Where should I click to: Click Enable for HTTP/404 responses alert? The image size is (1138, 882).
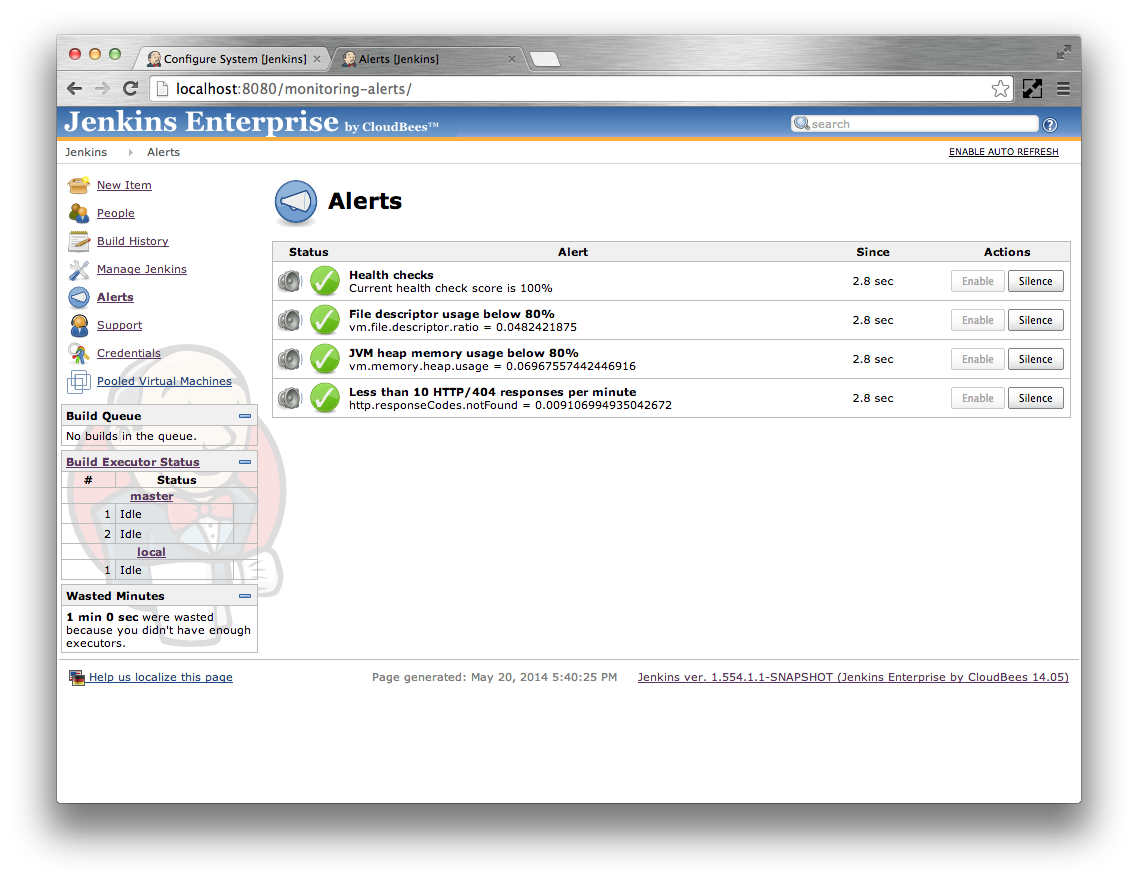[978, 398]
